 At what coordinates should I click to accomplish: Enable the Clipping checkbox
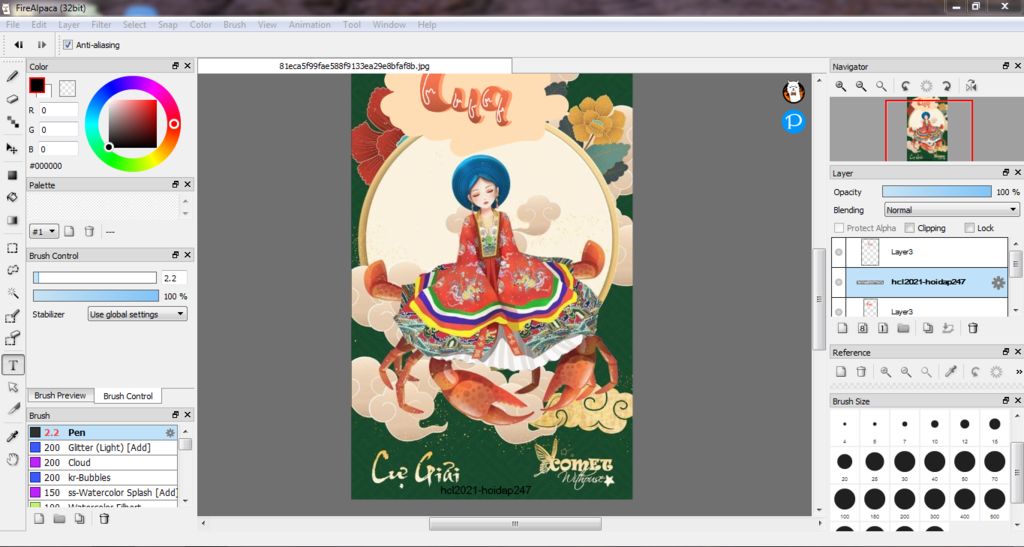click(x=909, y=228)
